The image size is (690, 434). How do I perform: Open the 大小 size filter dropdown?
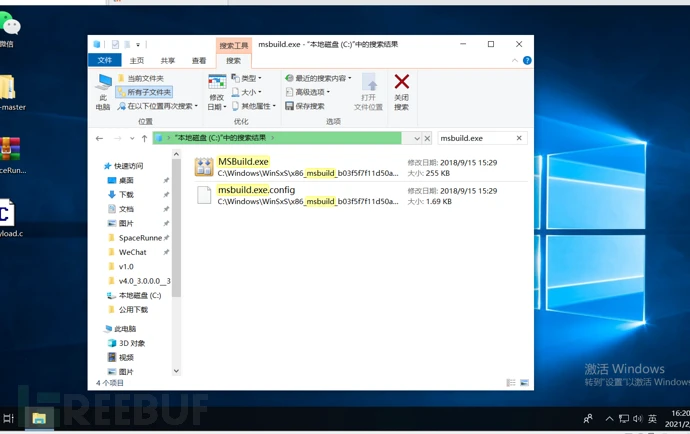246,92
